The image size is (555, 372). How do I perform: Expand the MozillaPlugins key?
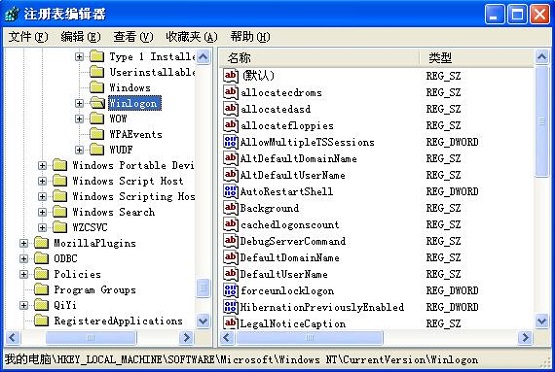pyautogui.click(x=24, y=243)
